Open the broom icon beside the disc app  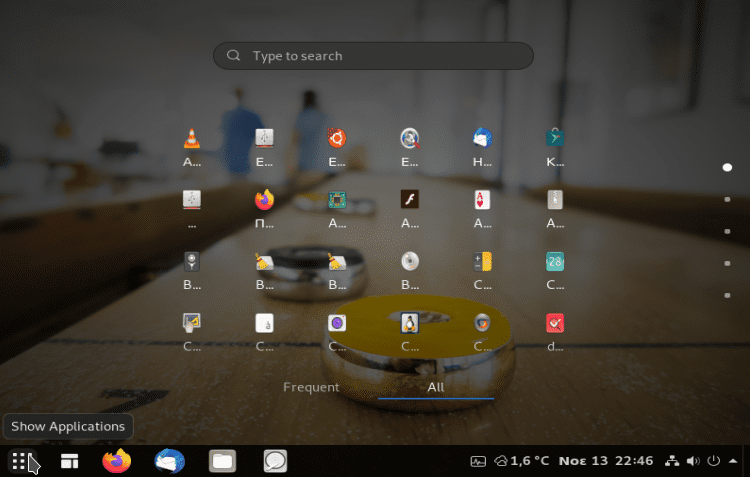(337, 262)
